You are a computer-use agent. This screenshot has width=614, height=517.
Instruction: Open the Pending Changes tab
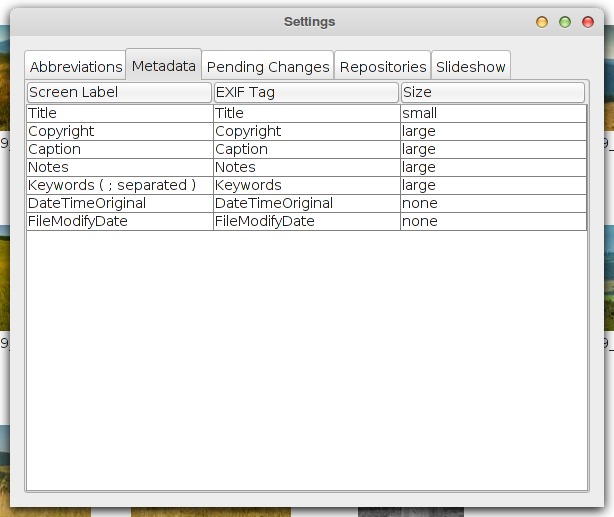(268, 66)
